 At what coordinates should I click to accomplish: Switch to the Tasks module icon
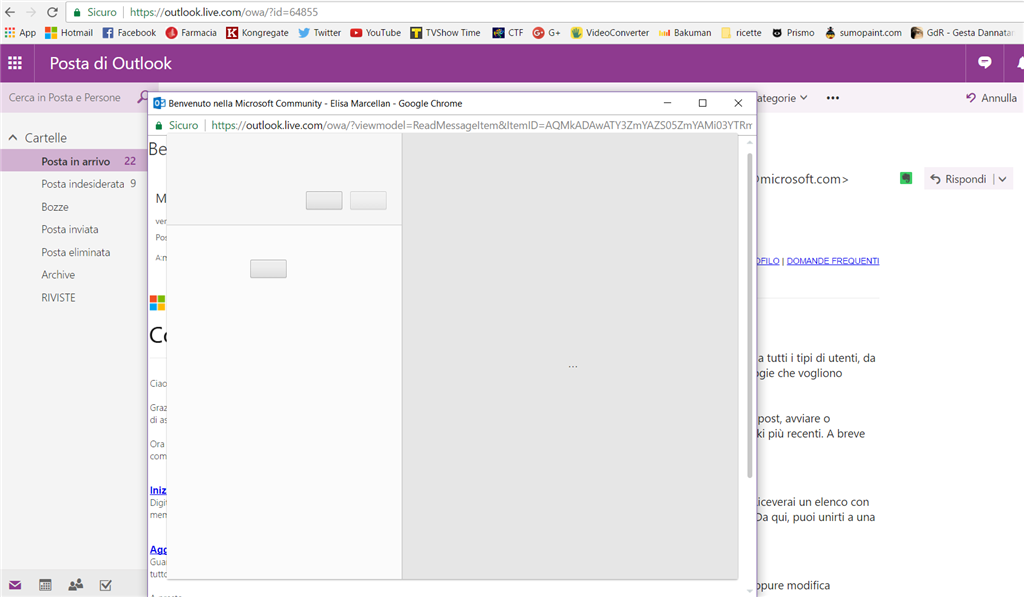pos(106,585)
